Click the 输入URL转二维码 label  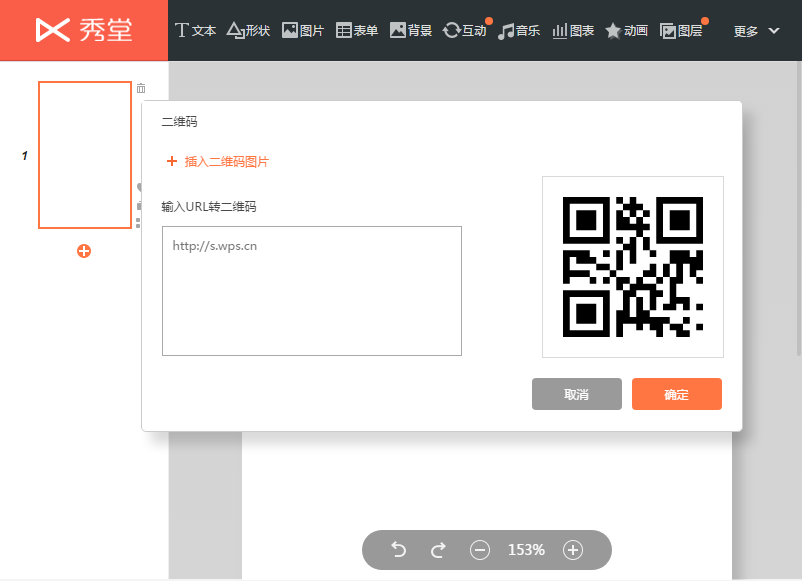209,207
